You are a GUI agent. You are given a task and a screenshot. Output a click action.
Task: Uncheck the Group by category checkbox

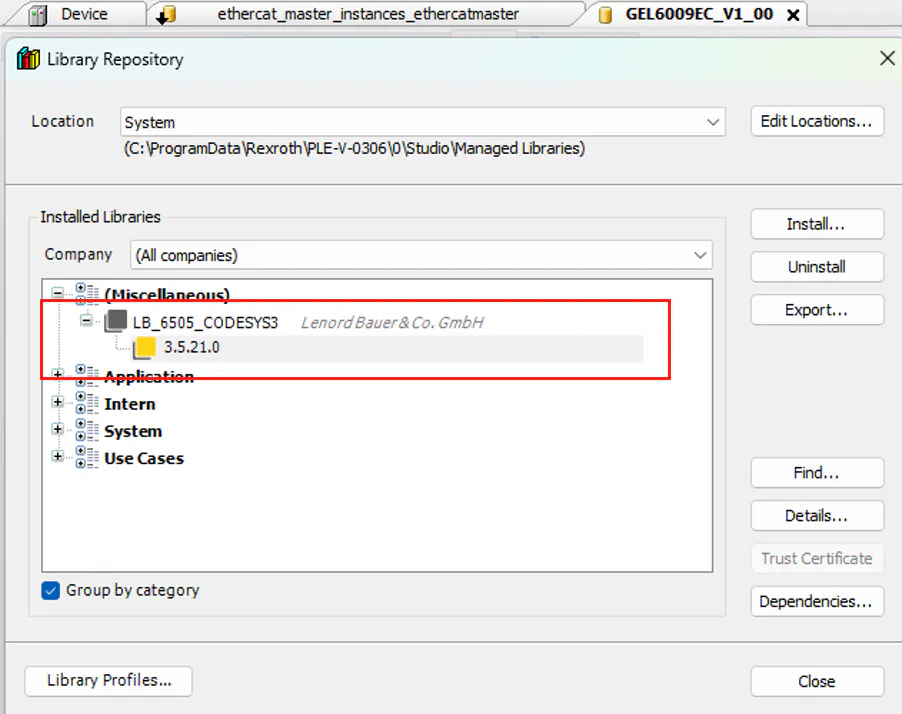(x=51, y=590)
